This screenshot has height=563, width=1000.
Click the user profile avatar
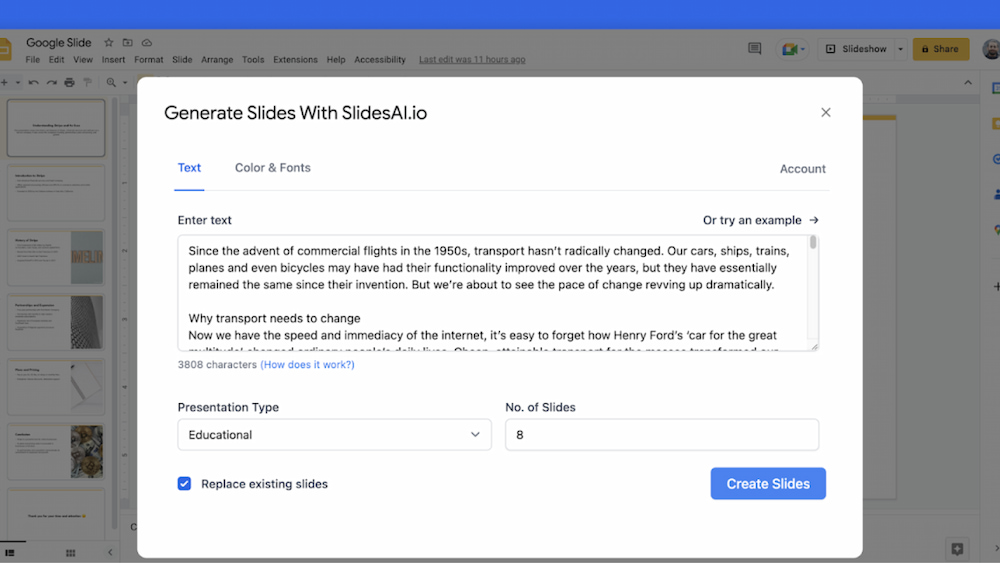tap(991, 49)
